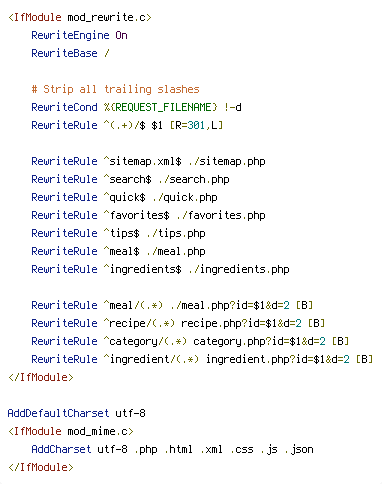Viewport: 382px width, 484px height.
Task: Click the Strip all trailing slashes comment
Action: pos(115,89)
